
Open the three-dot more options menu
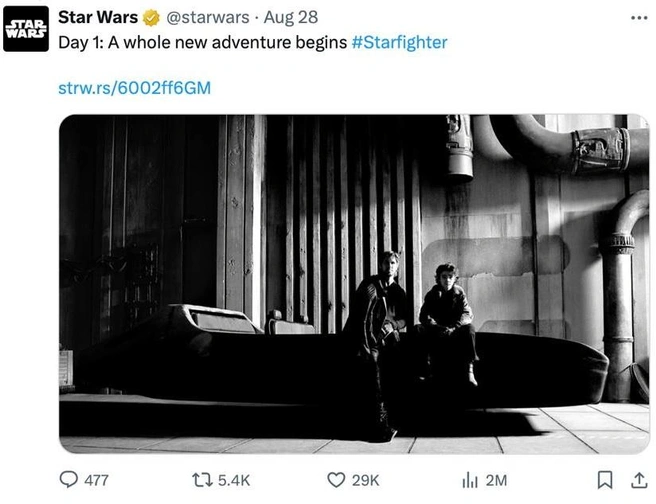point(639,18)
